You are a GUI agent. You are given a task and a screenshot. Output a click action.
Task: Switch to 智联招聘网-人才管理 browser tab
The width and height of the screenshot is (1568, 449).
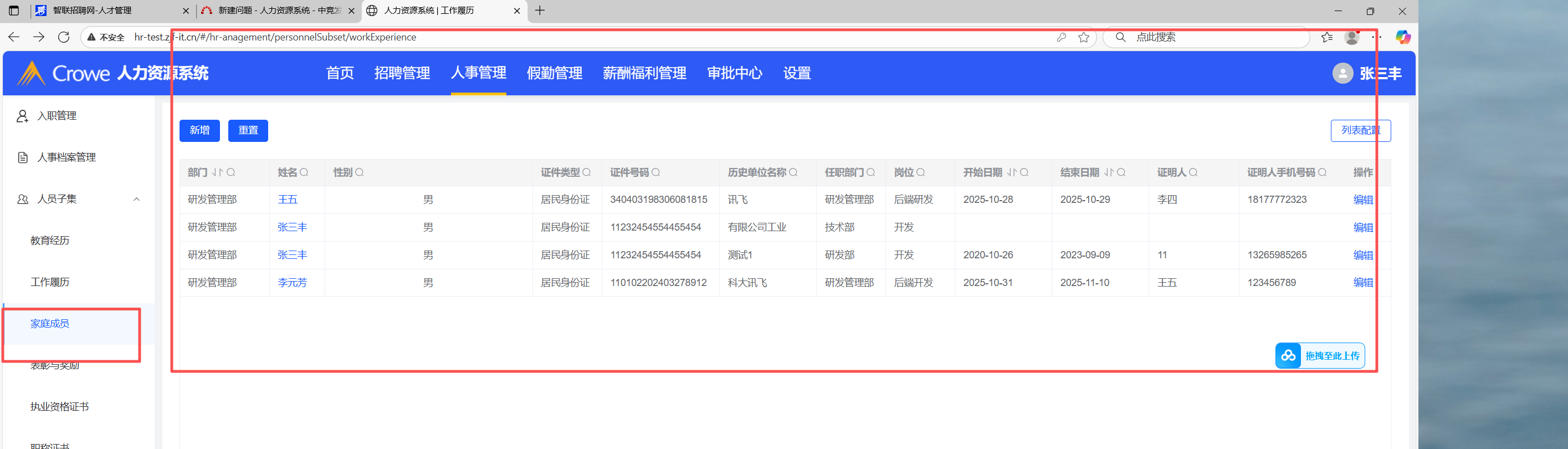pos(93,11)
